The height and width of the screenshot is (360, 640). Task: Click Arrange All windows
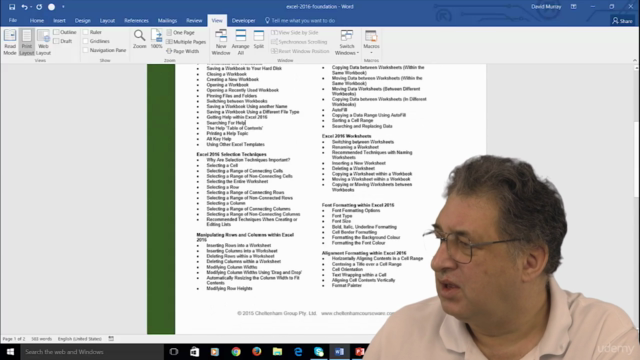pos(240,42)
